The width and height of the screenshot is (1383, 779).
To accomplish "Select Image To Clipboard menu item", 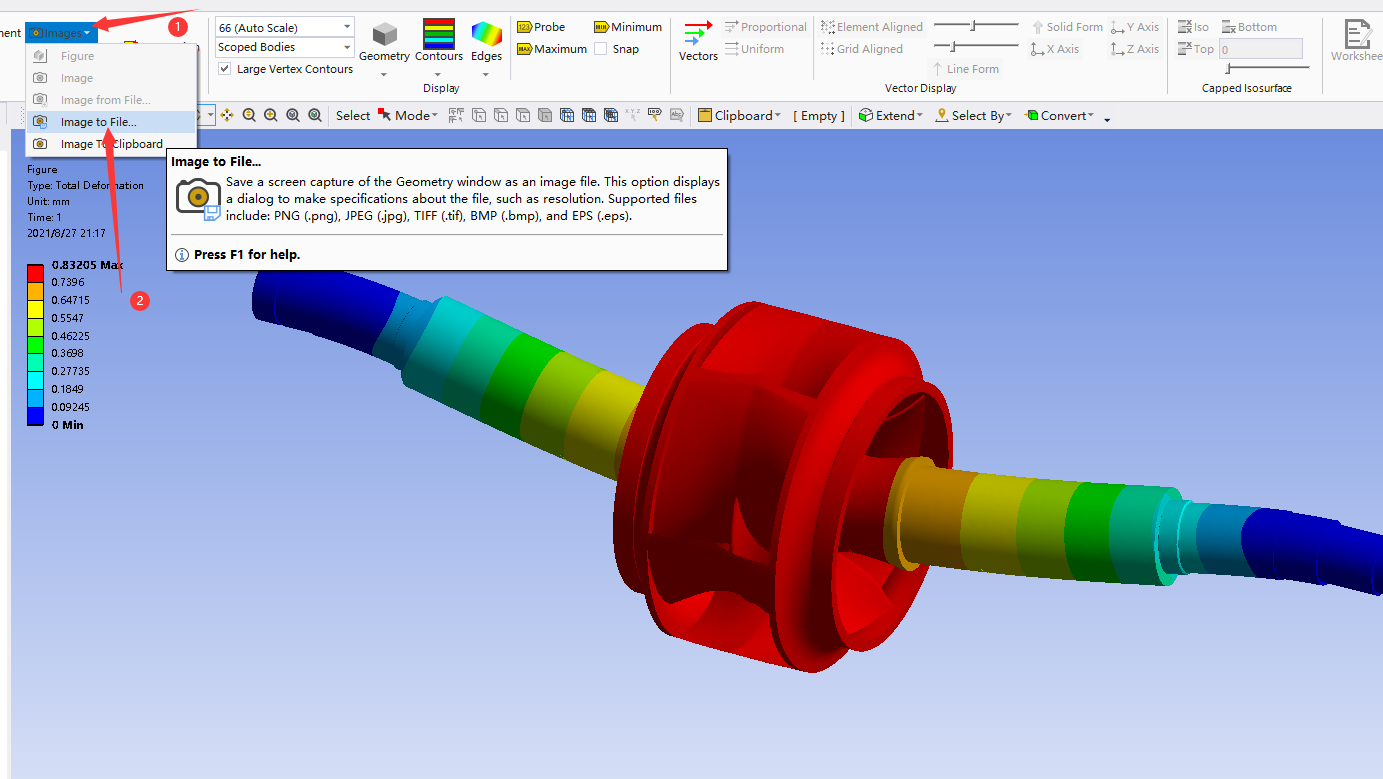I will [111, 144].
